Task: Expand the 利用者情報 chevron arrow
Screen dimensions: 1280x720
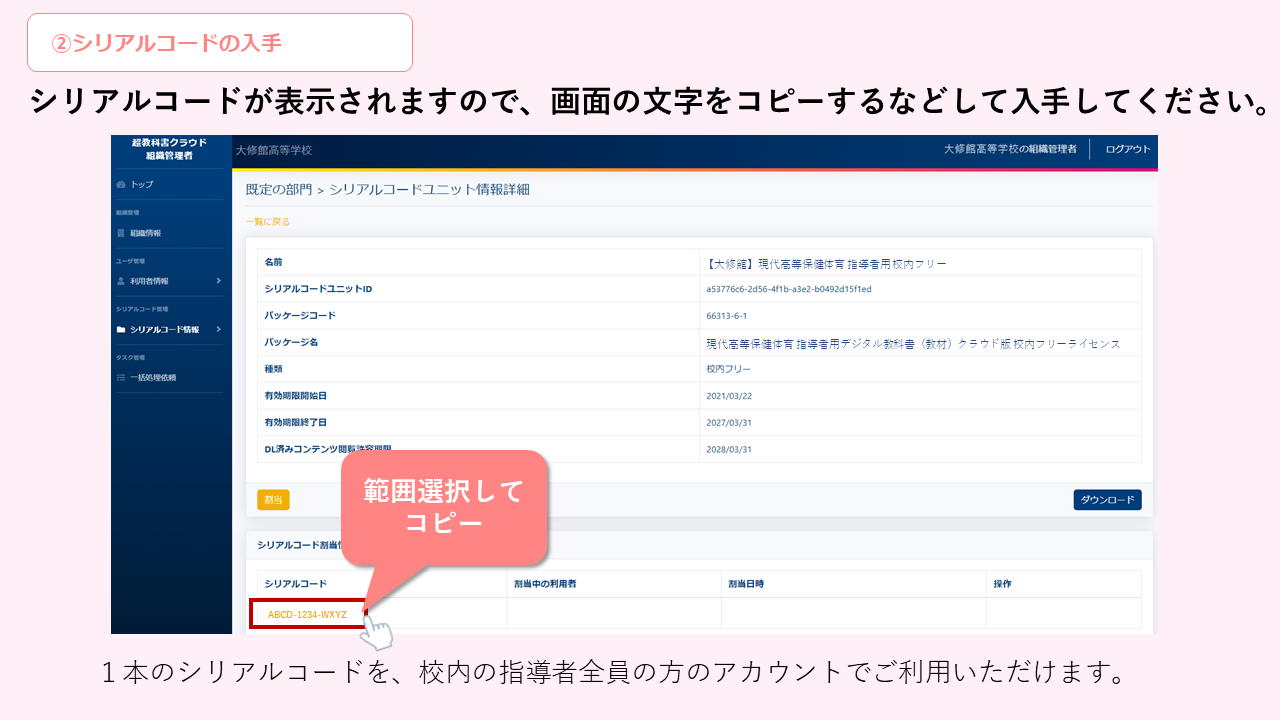Action: tap(218, 281)
